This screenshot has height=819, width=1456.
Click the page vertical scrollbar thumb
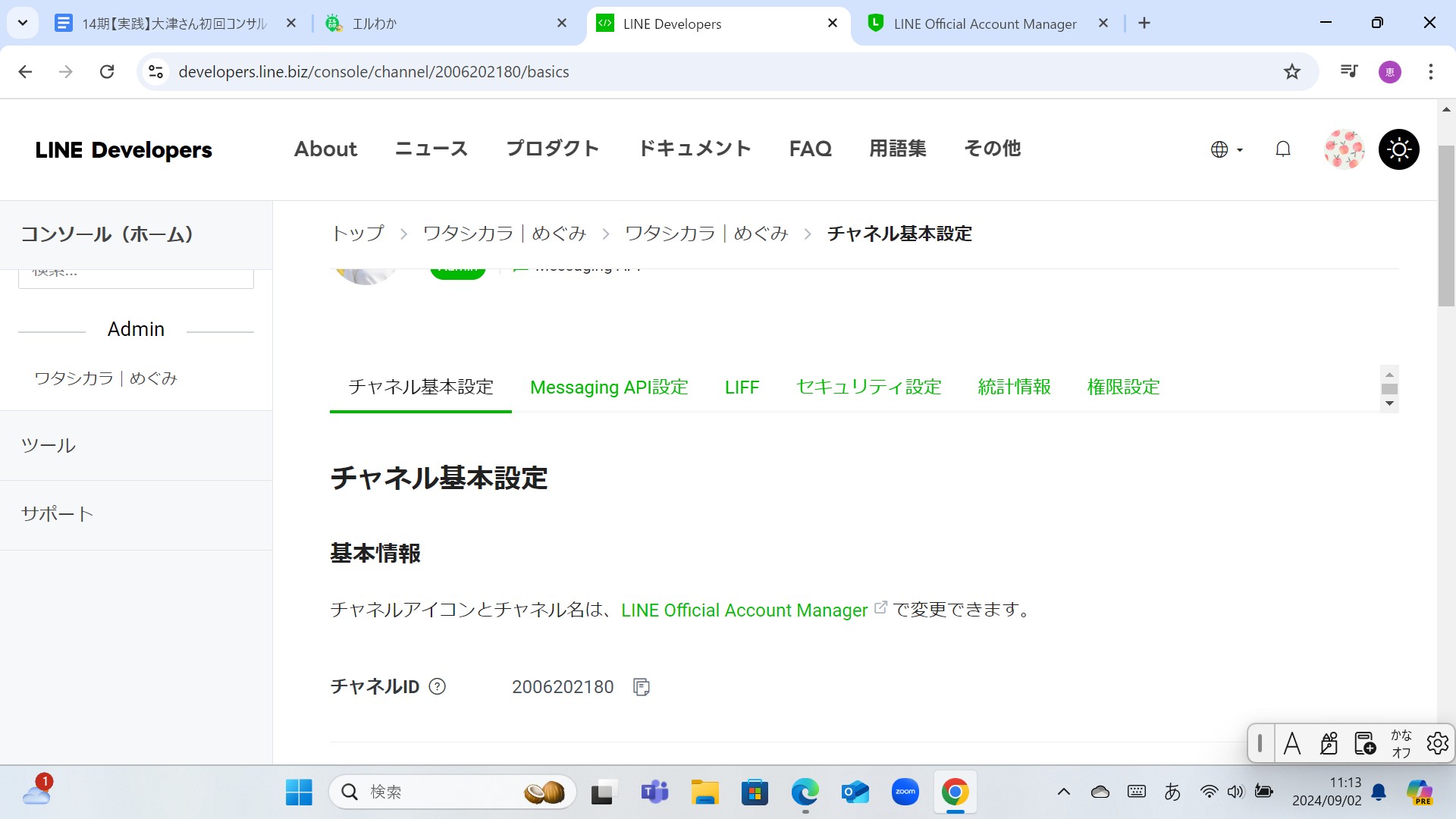point(1446,225)
